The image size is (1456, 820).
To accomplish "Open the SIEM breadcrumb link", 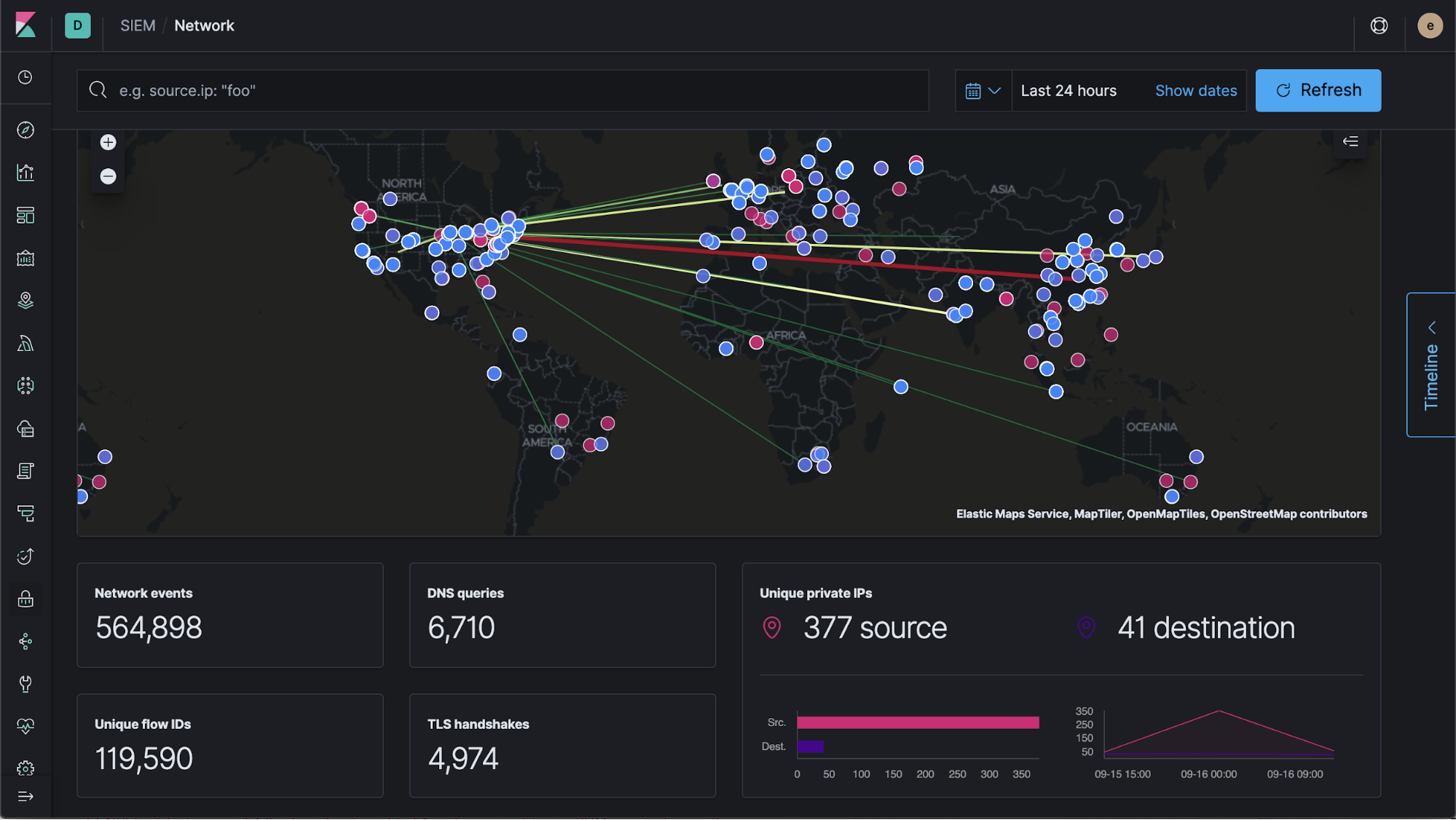I will 137,25.
